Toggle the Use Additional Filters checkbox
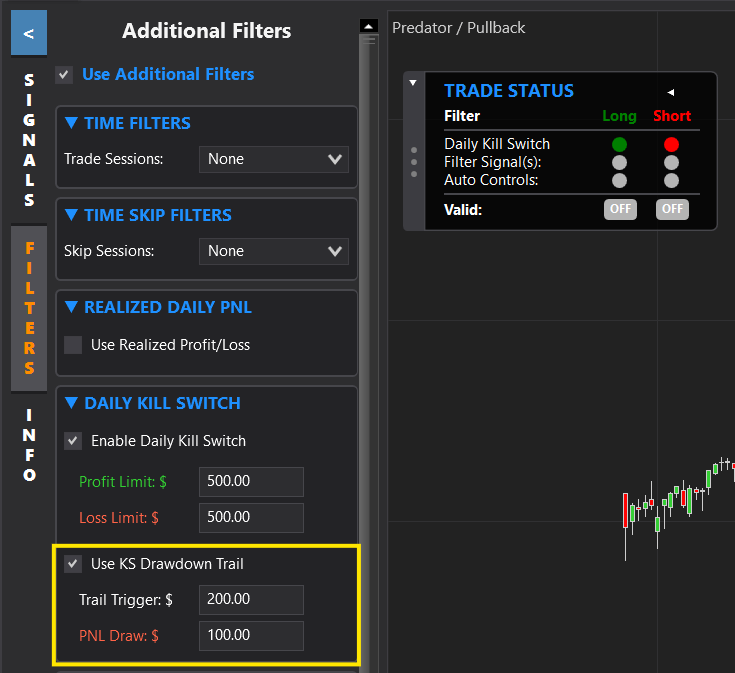 pos(65,75)
